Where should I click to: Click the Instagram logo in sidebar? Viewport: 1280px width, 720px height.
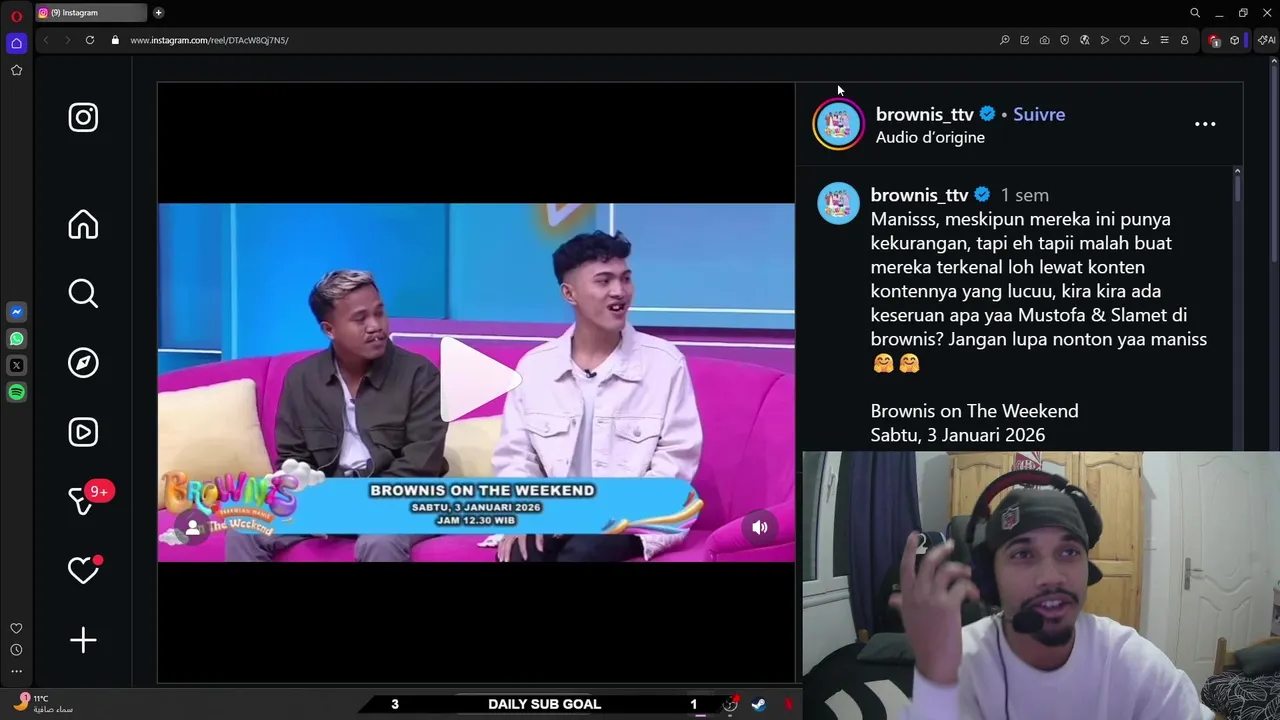click(x=83, y=117)
